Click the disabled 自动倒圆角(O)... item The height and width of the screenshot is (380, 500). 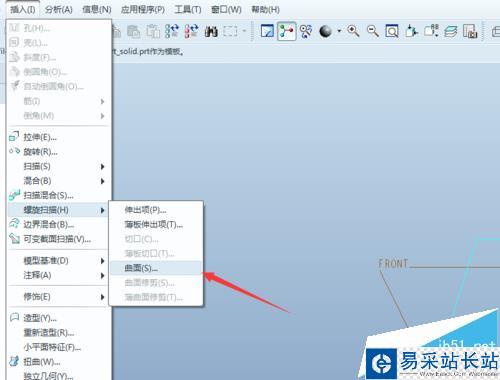click(58, 86)
